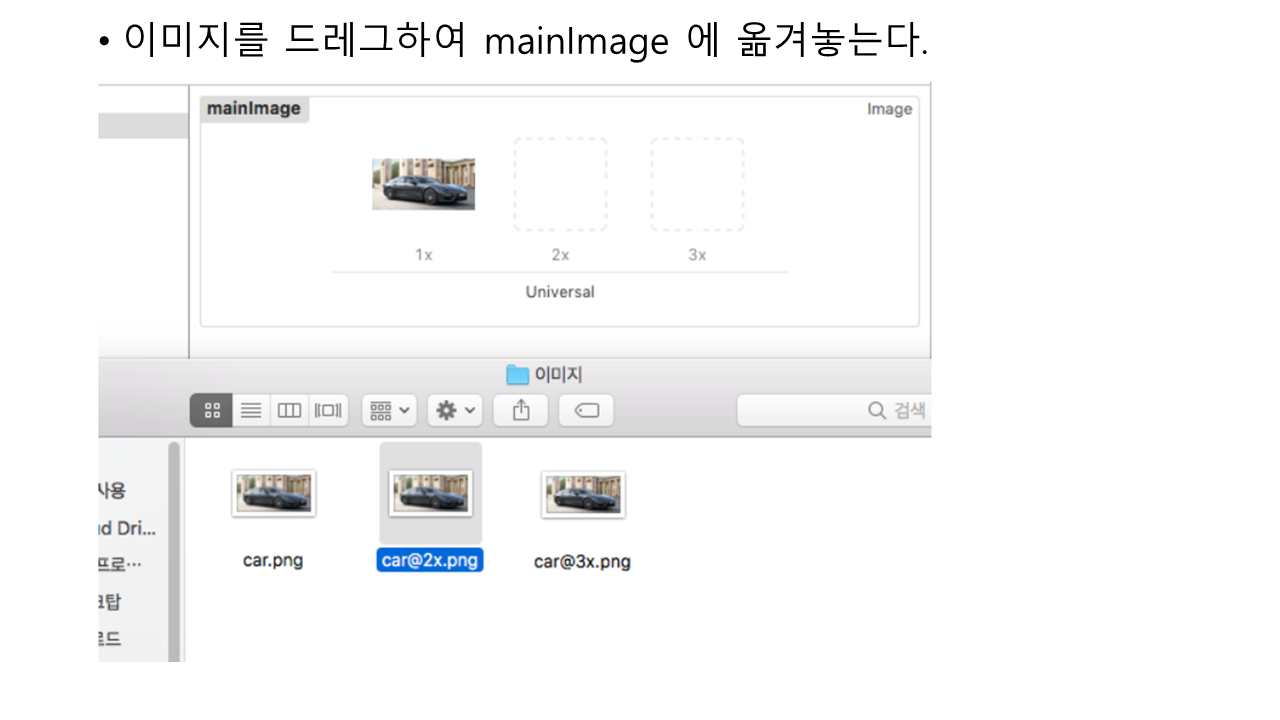Image resolution: width=1280 pixels, height=720 pixels.
Task: Click the 검색 search field
Action: click(x=834, y=410)
